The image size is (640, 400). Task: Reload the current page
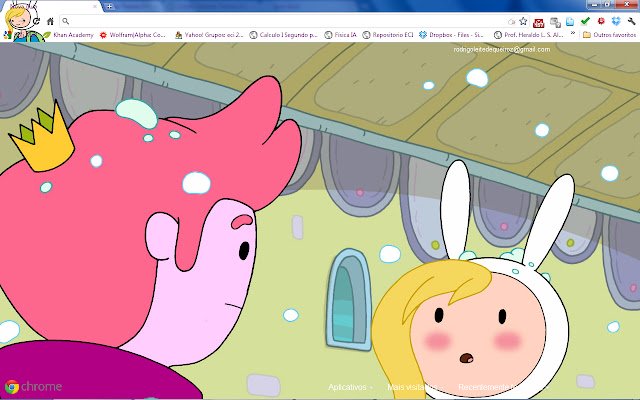point(36,21)
